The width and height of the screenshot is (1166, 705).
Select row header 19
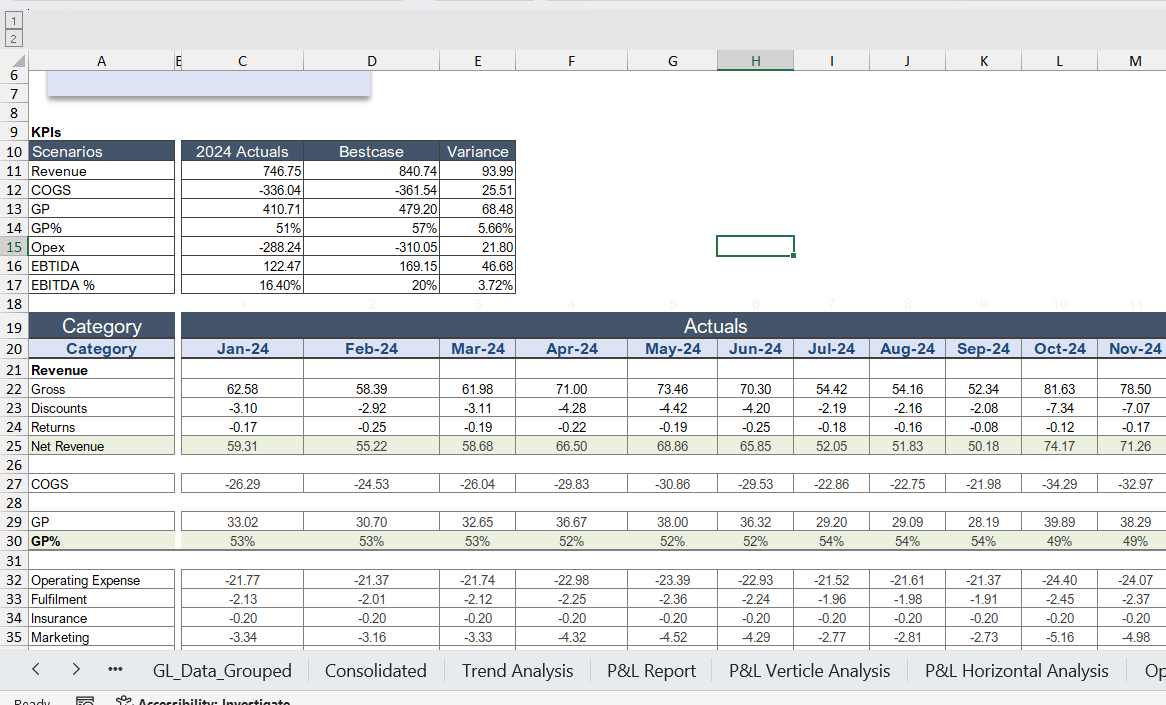pos(15,326)
